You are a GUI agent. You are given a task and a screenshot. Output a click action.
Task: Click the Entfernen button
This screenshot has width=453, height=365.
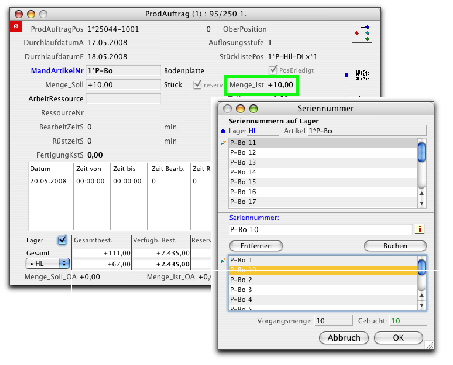(256, 246)
